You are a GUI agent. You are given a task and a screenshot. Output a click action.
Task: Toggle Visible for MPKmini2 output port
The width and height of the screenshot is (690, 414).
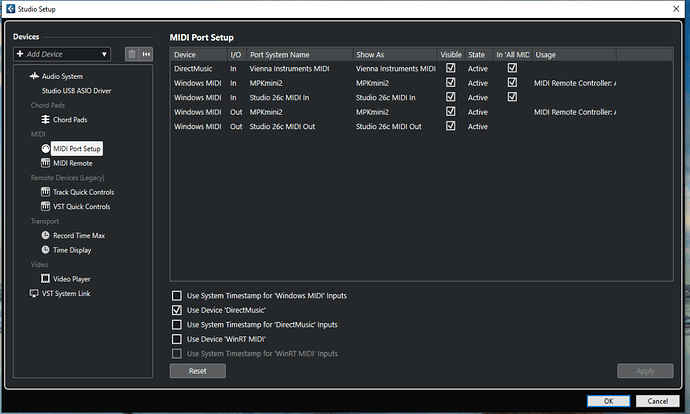(x=451, y=111)
